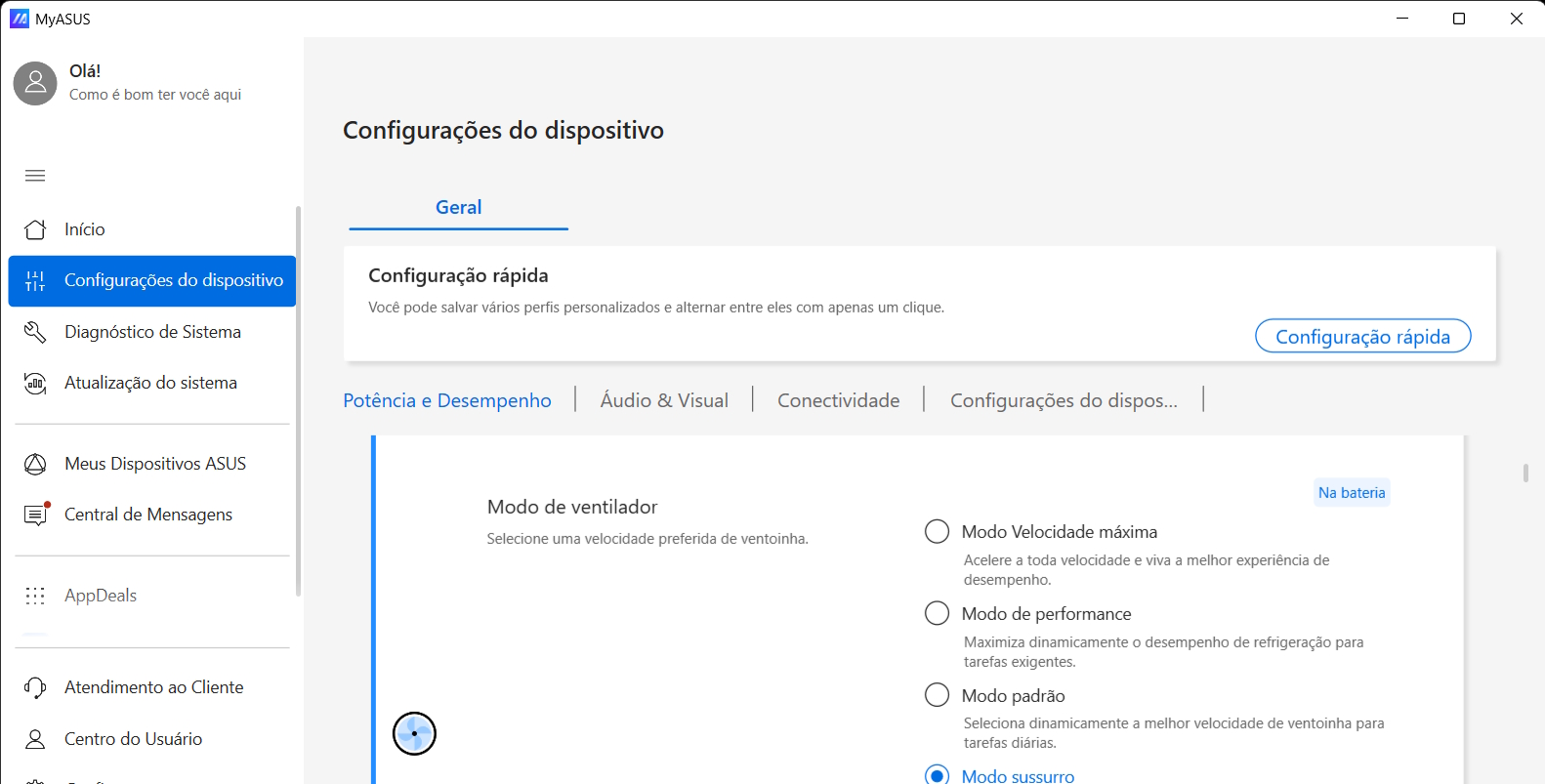Select Modo padrão radio button
Viewport: 1545px width, 784px height.
coord(937,694)
